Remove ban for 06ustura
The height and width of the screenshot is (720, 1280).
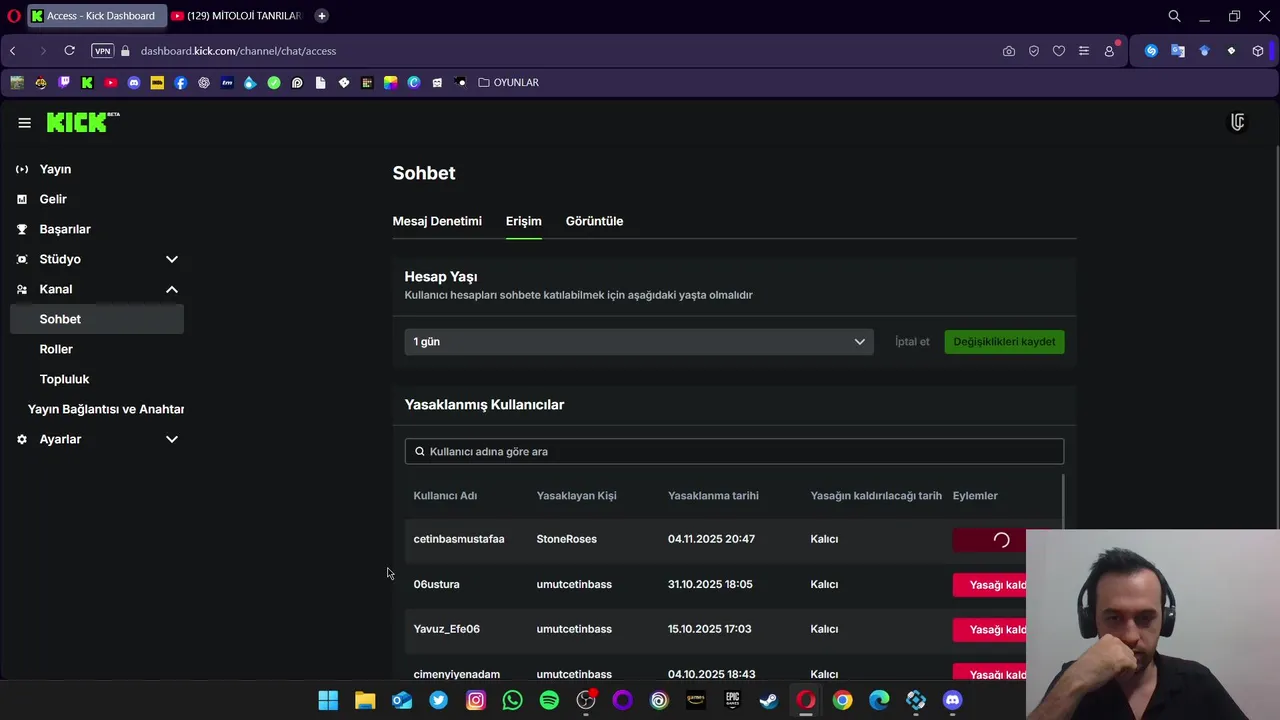pos(990,585)
